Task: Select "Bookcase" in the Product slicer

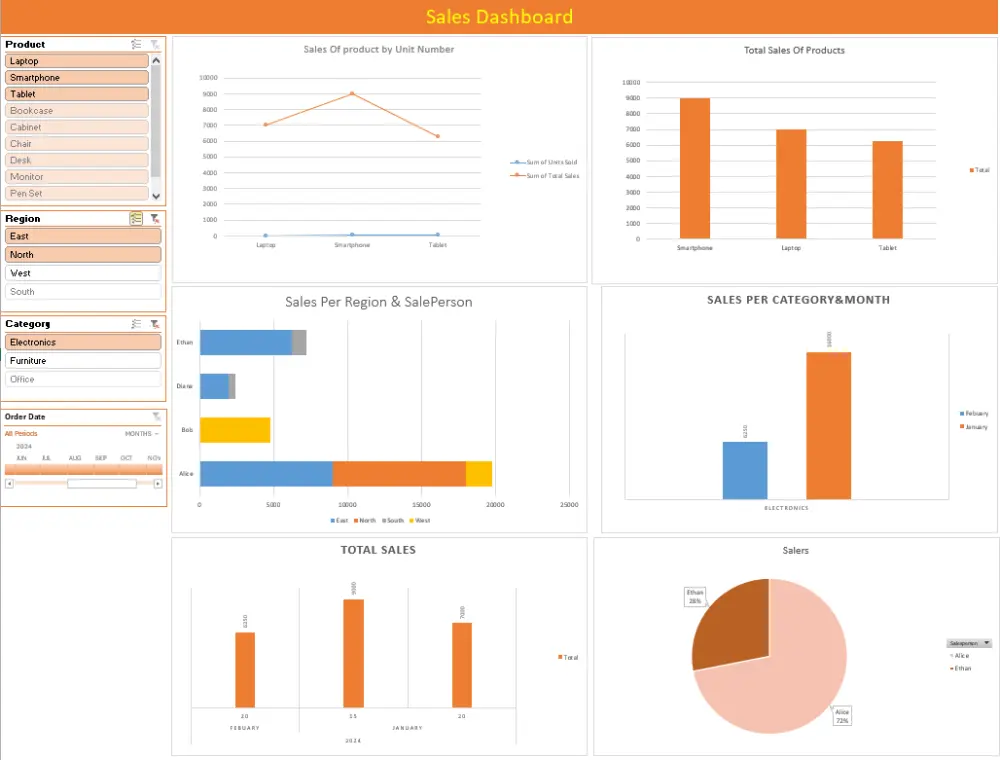Action: (77, 110)
